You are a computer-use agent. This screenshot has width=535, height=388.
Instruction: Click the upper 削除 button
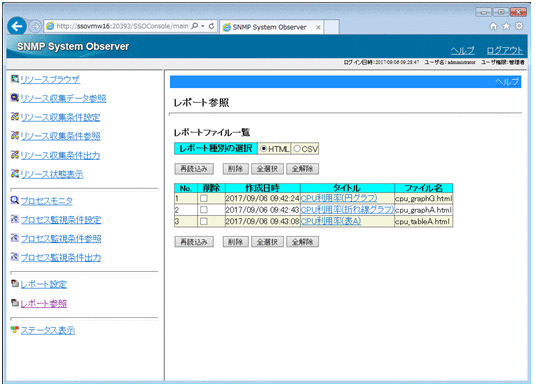click(235, 169)
